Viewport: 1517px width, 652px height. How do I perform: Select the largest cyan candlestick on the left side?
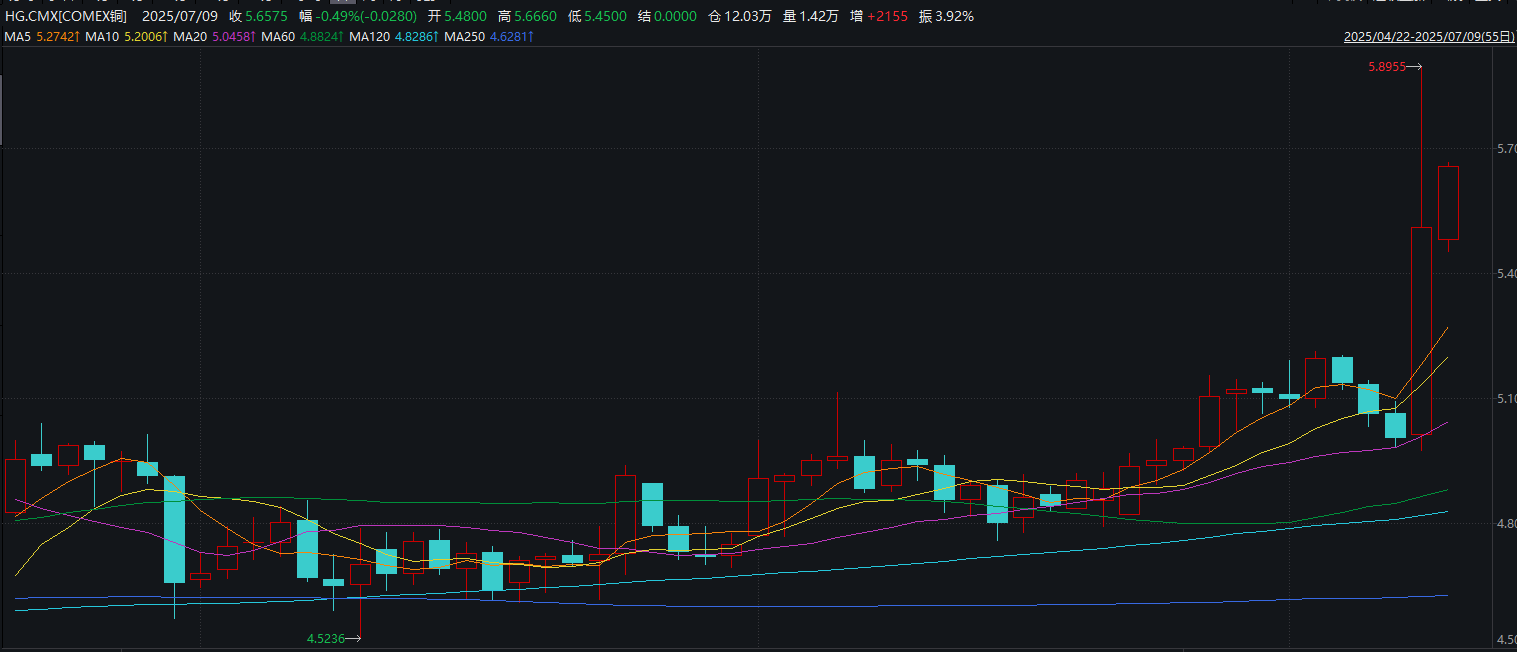click(174, 528)
